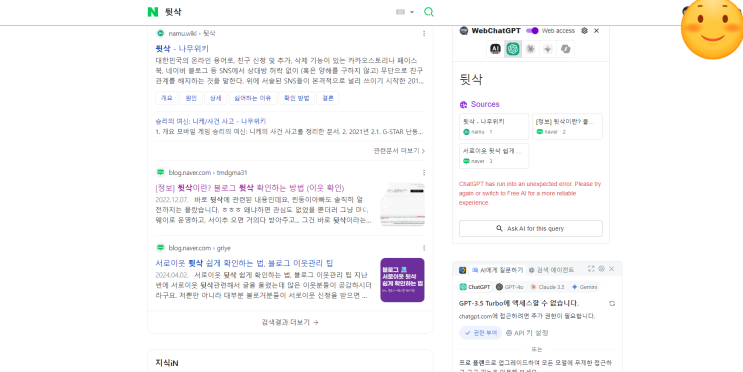Open options menu for the tmdgma31 blog result

click(424, 172)
